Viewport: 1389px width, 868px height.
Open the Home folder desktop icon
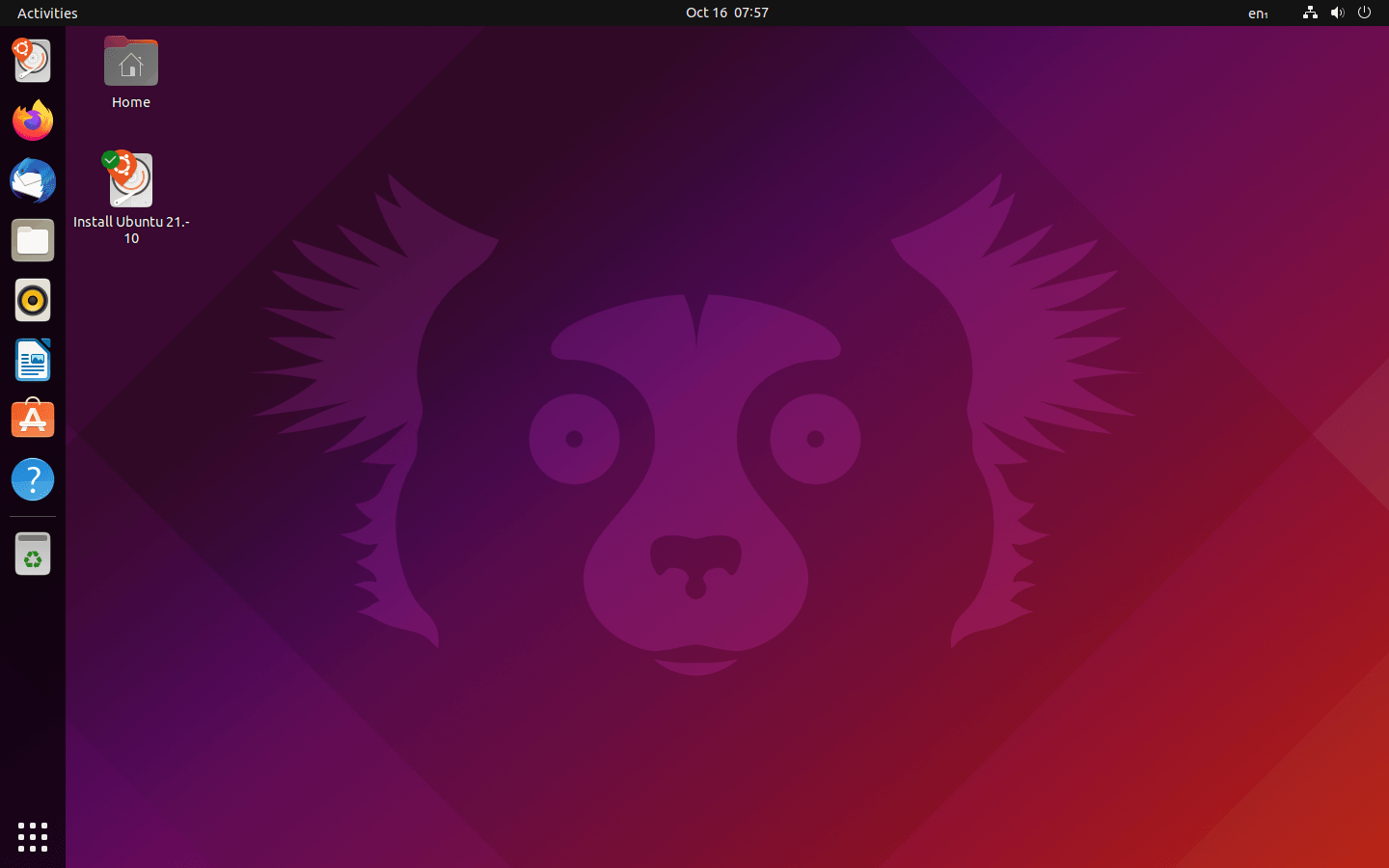[131, 62]
